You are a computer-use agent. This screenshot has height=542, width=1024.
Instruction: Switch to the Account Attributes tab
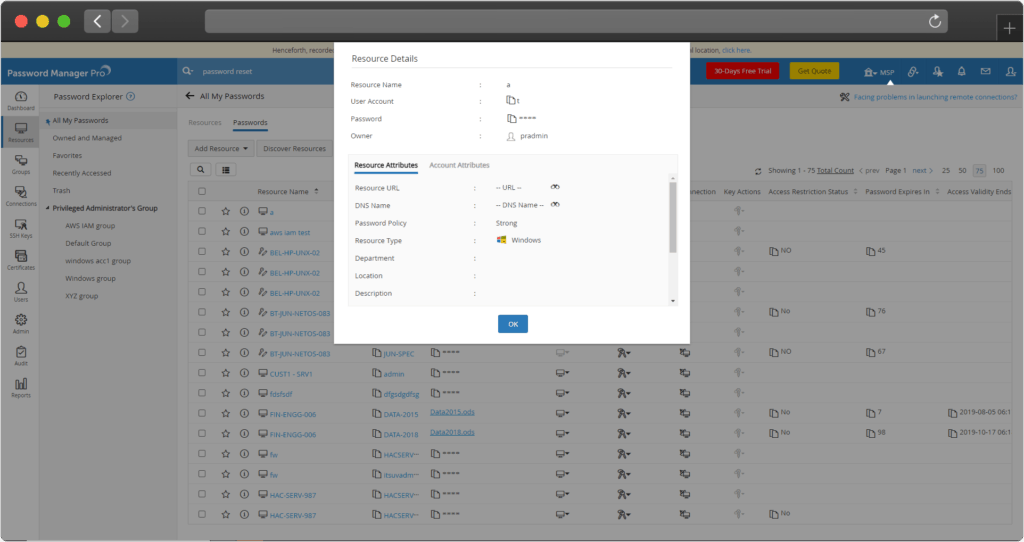(459, 165)
